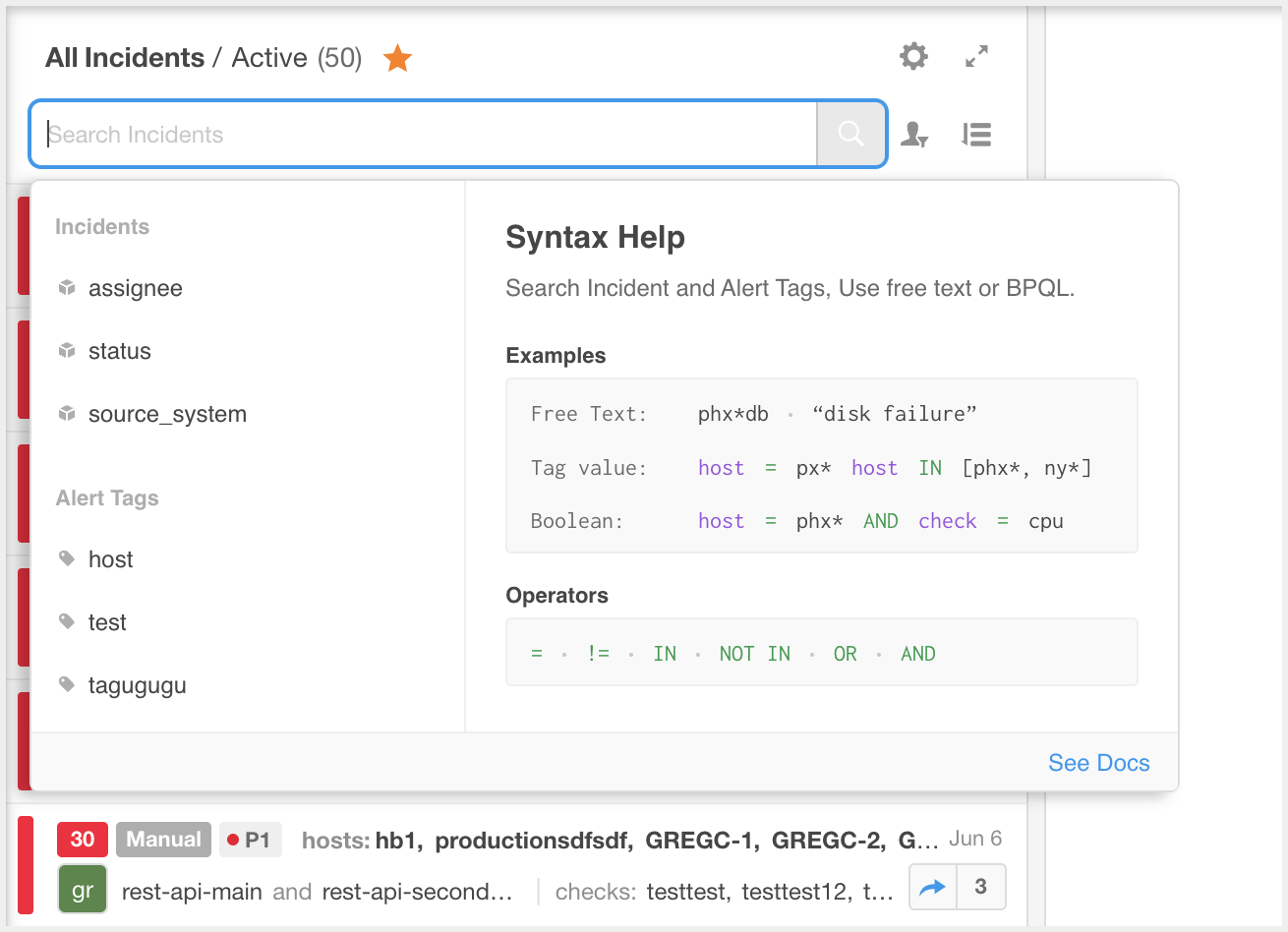Viewport: 1288px width, 932px height.
Task: Open the sort options icon beside search
Action: click(x=976, y=135)
